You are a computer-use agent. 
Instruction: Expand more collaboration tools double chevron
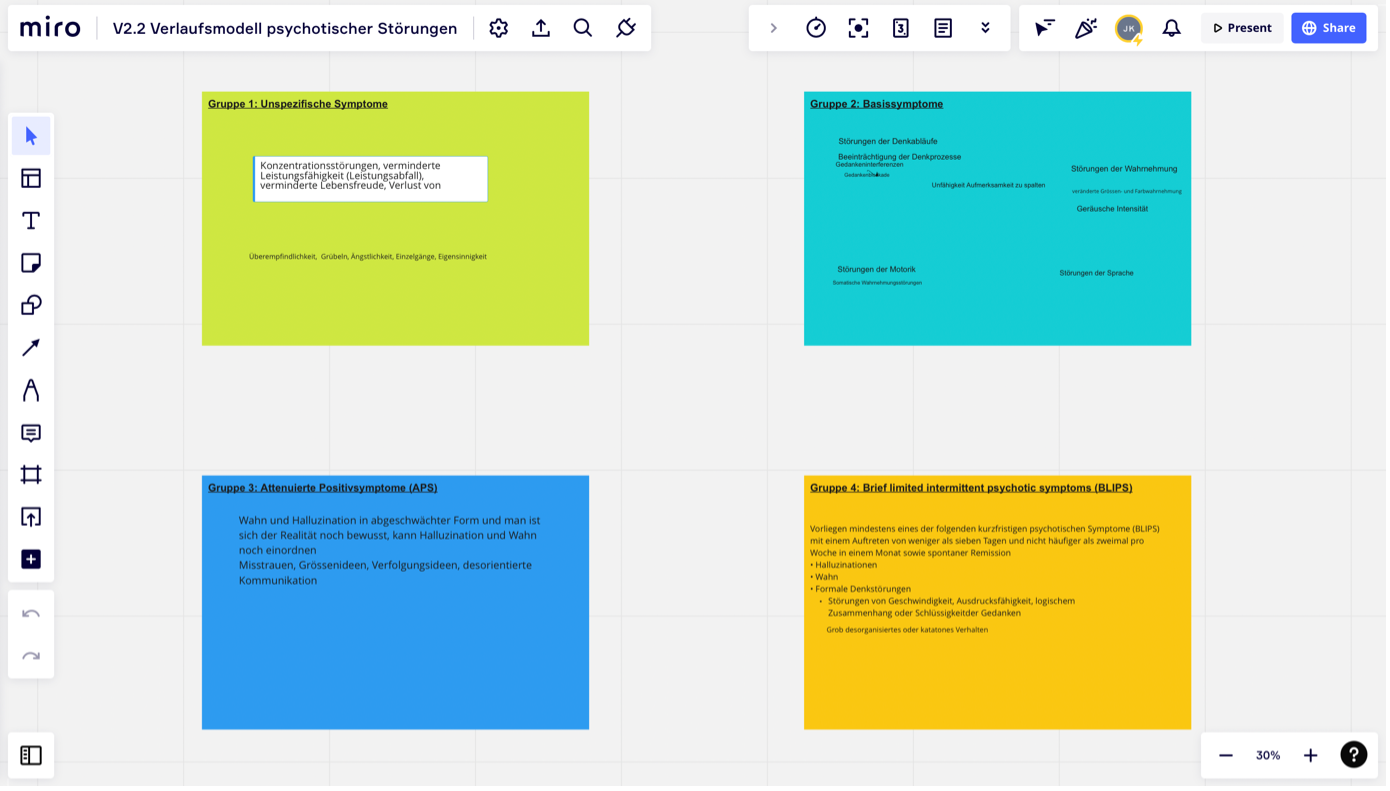point(985,28)
